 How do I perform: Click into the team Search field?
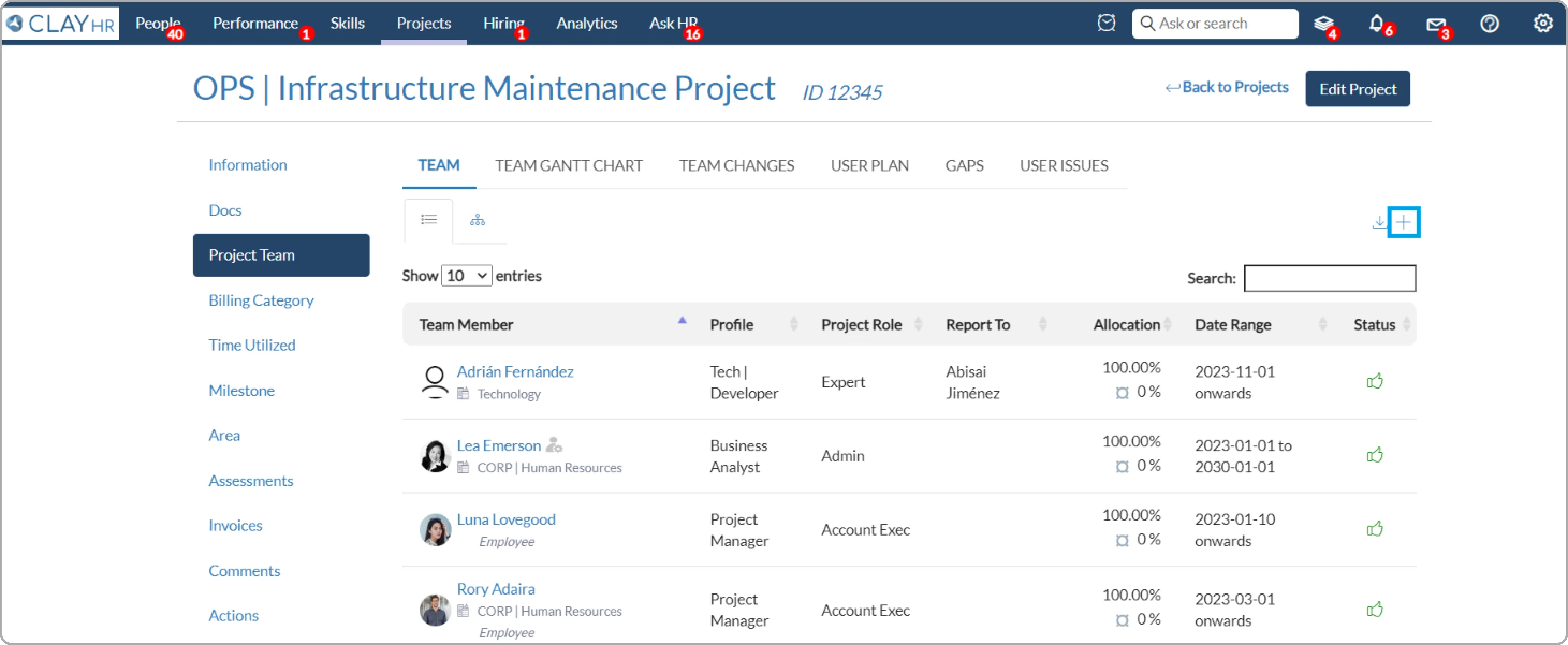click(x=1329, y=278)
